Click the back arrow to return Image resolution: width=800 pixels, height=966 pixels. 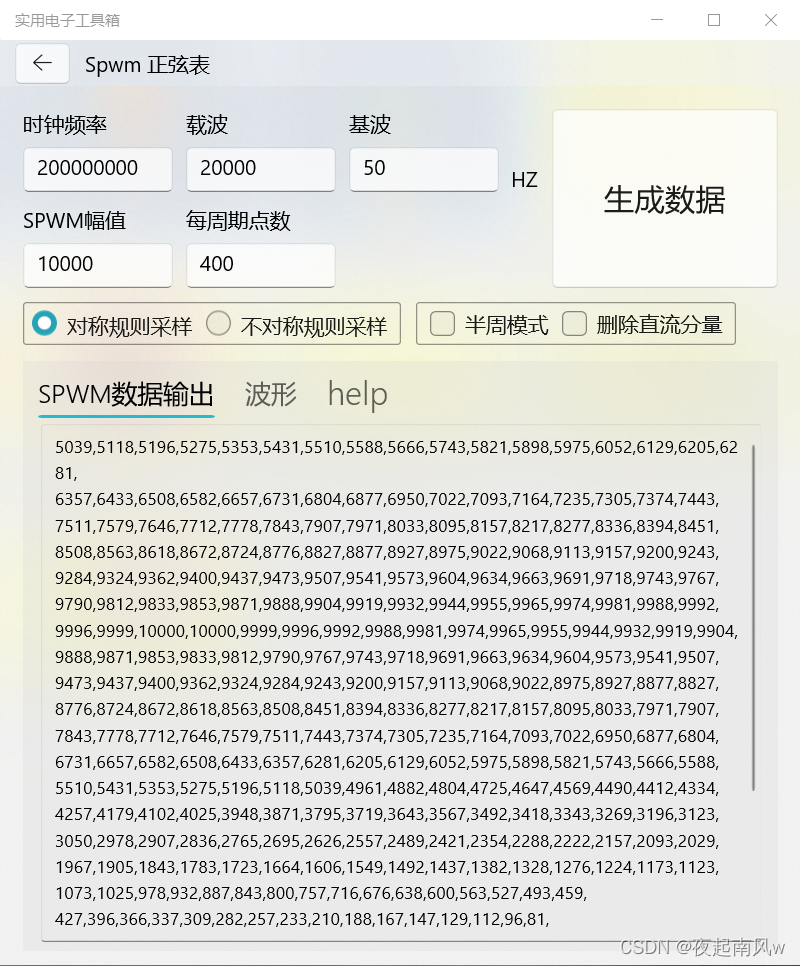click(x=42, y=63)
